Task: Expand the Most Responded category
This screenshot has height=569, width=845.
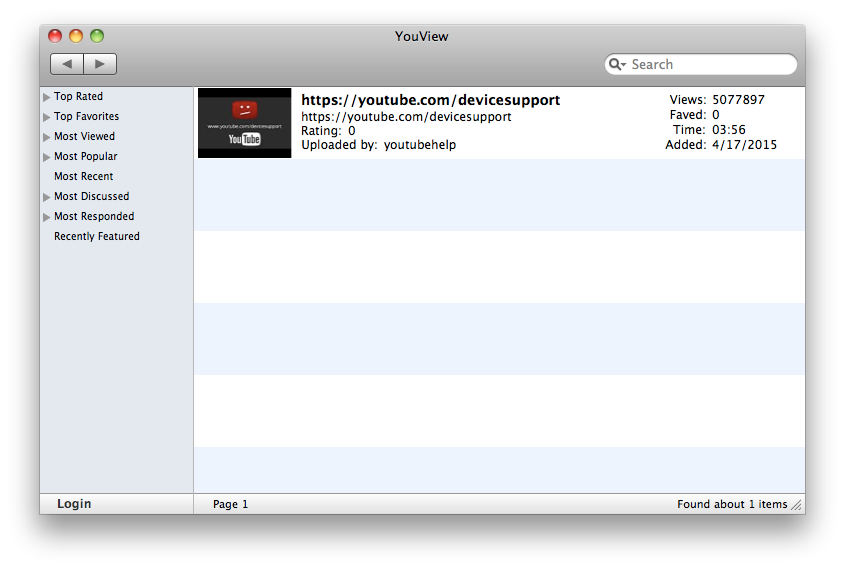Action: 46,217
